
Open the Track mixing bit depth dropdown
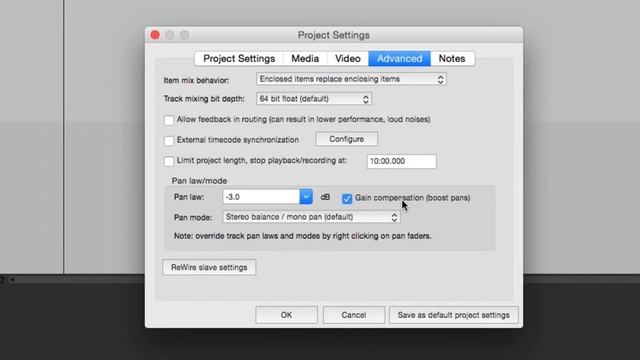pyautogui.click(x=314, y=99)
